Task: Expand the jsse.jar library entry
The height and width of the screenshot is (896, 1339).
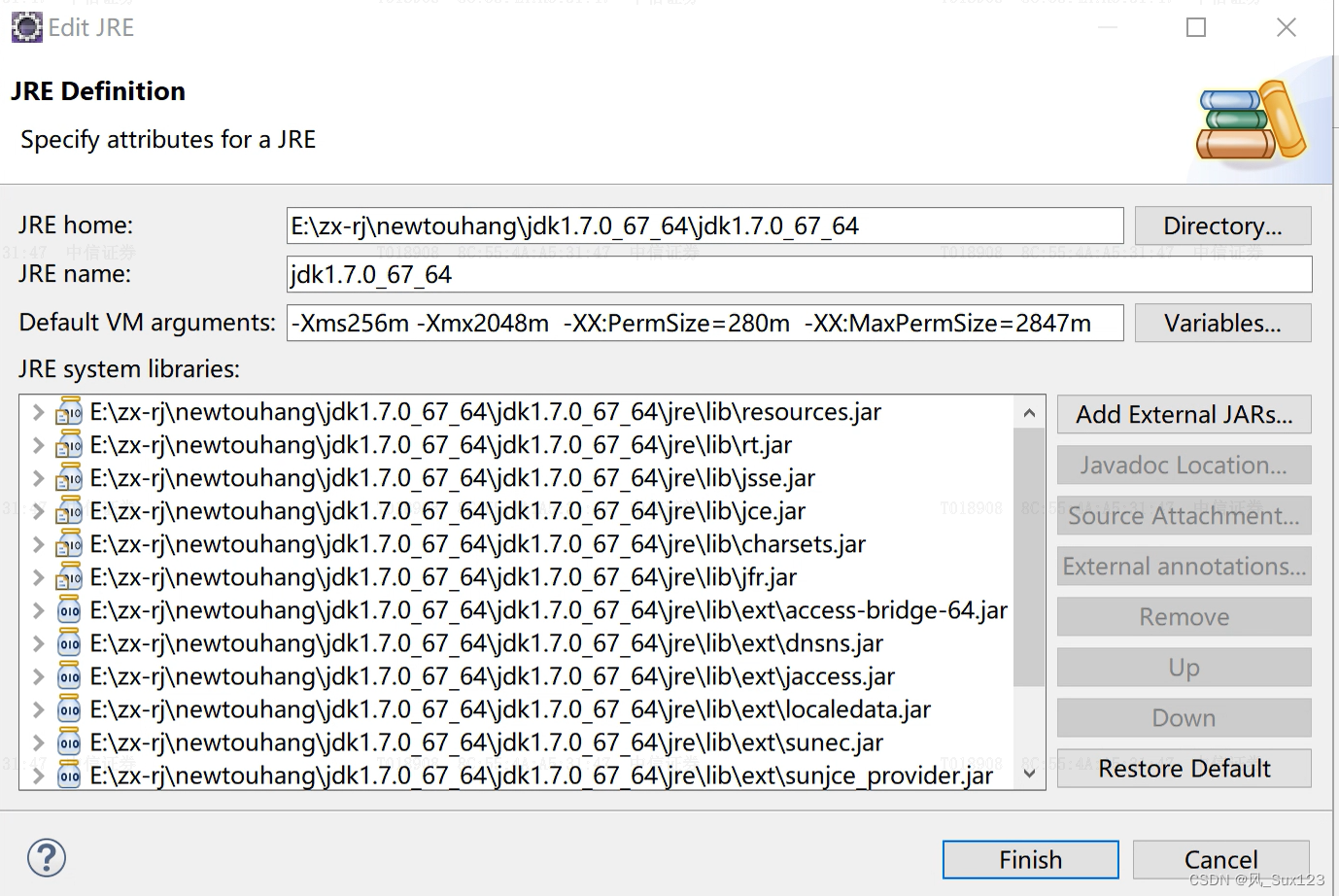Action: pos(38,478)
